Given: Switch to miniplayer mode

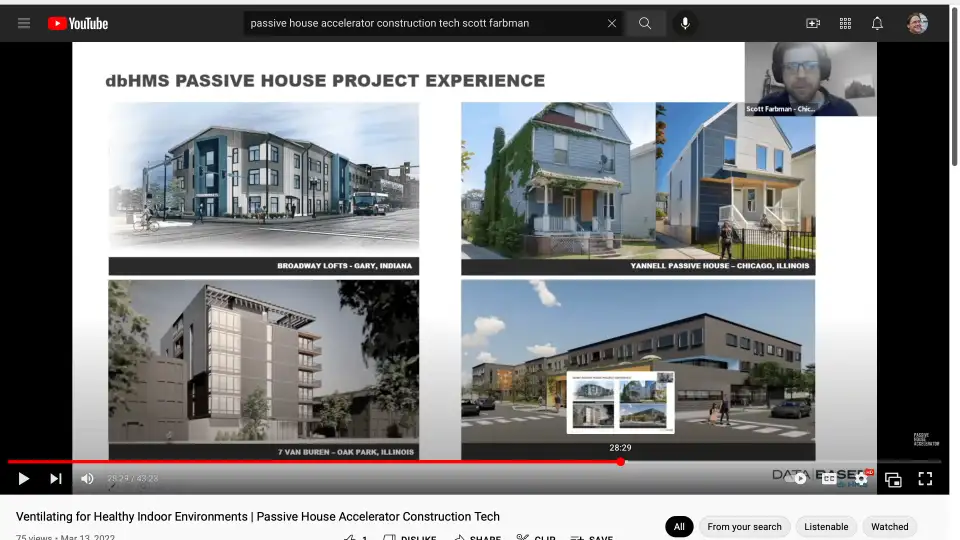Looking at the screenshot, I should click(x=893, y=479).
